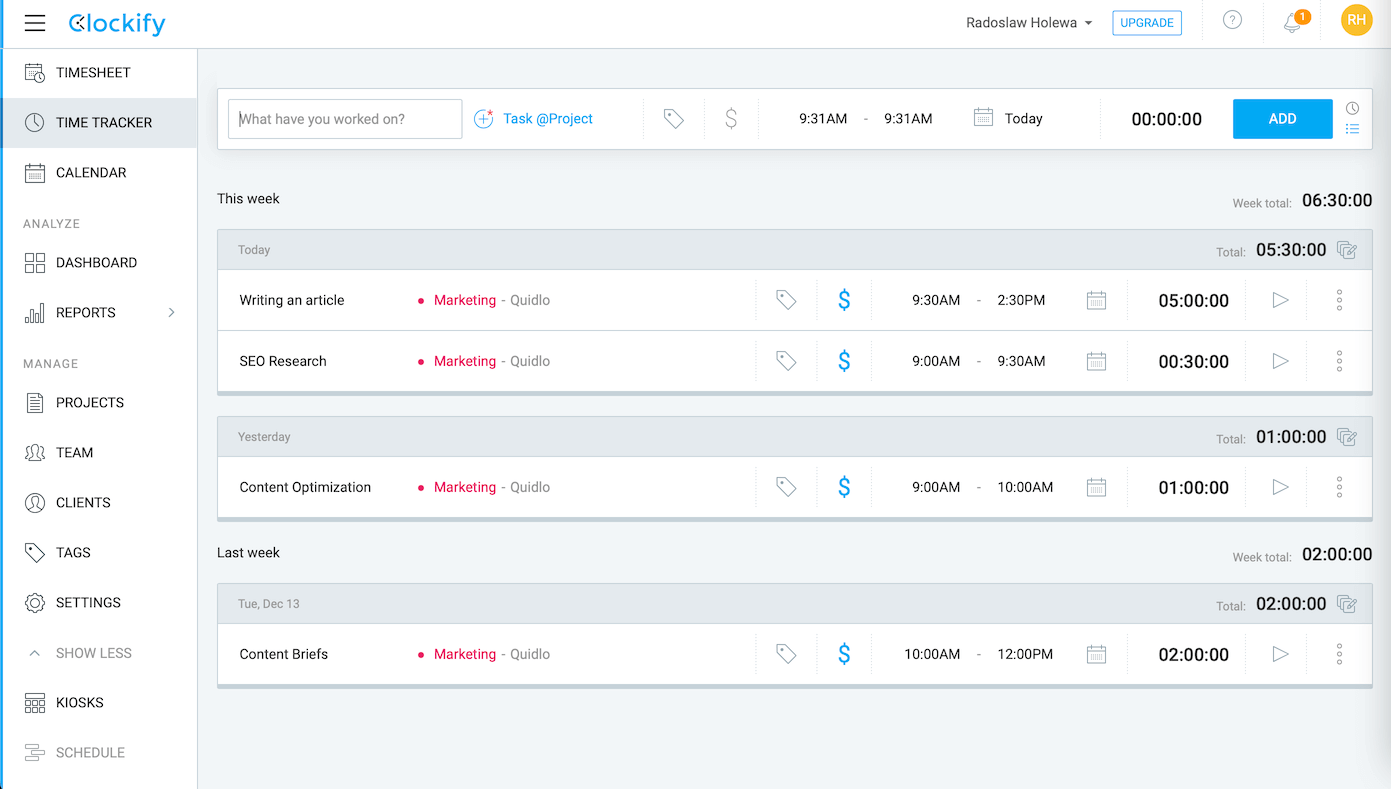Screen dimensions: 1391x789
Task: Resume the timer for Writing an article
Action: coord(1279,300)
